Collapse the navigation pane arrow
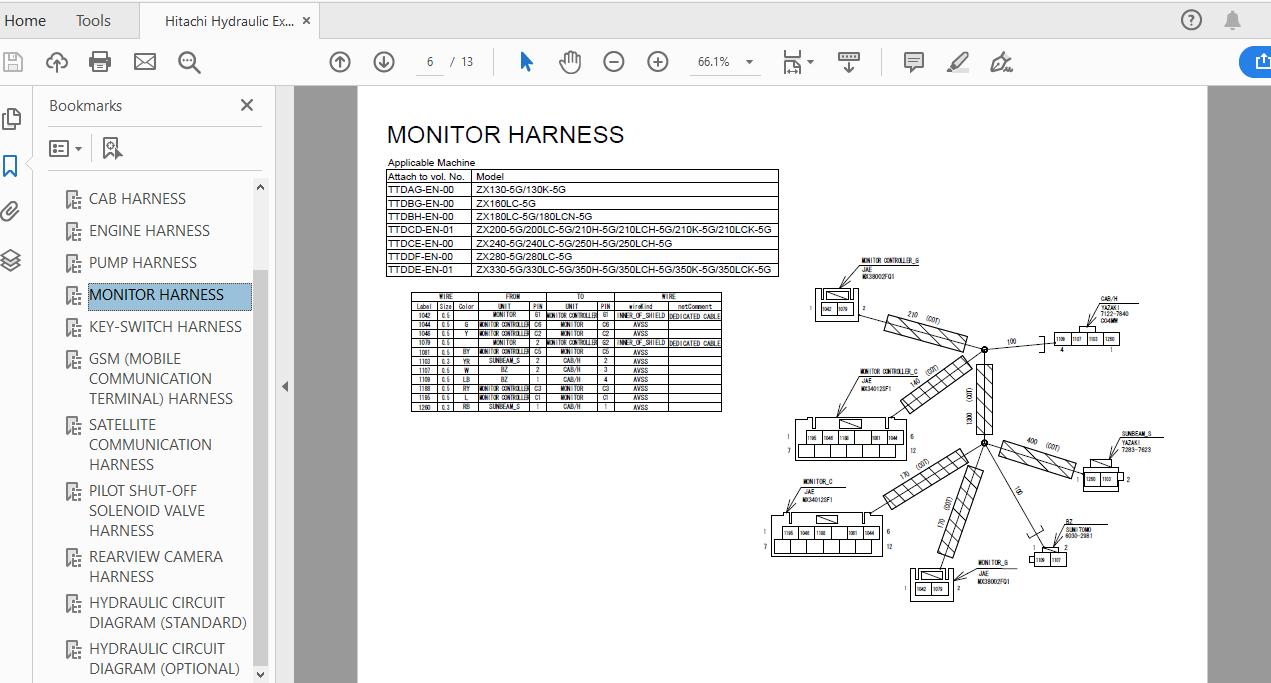 tap(284, 386)
